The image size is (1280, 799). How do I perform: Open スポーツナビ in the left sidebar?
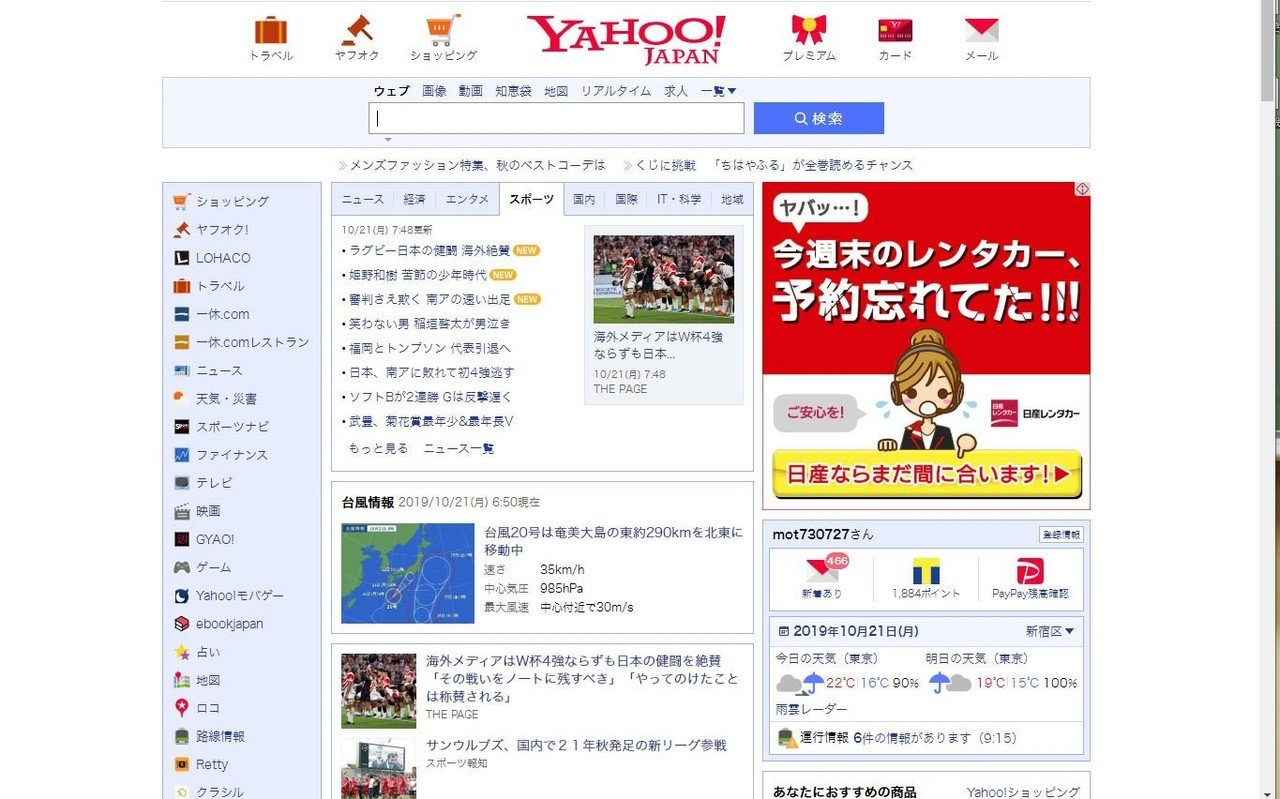click(x=232, y=426)
